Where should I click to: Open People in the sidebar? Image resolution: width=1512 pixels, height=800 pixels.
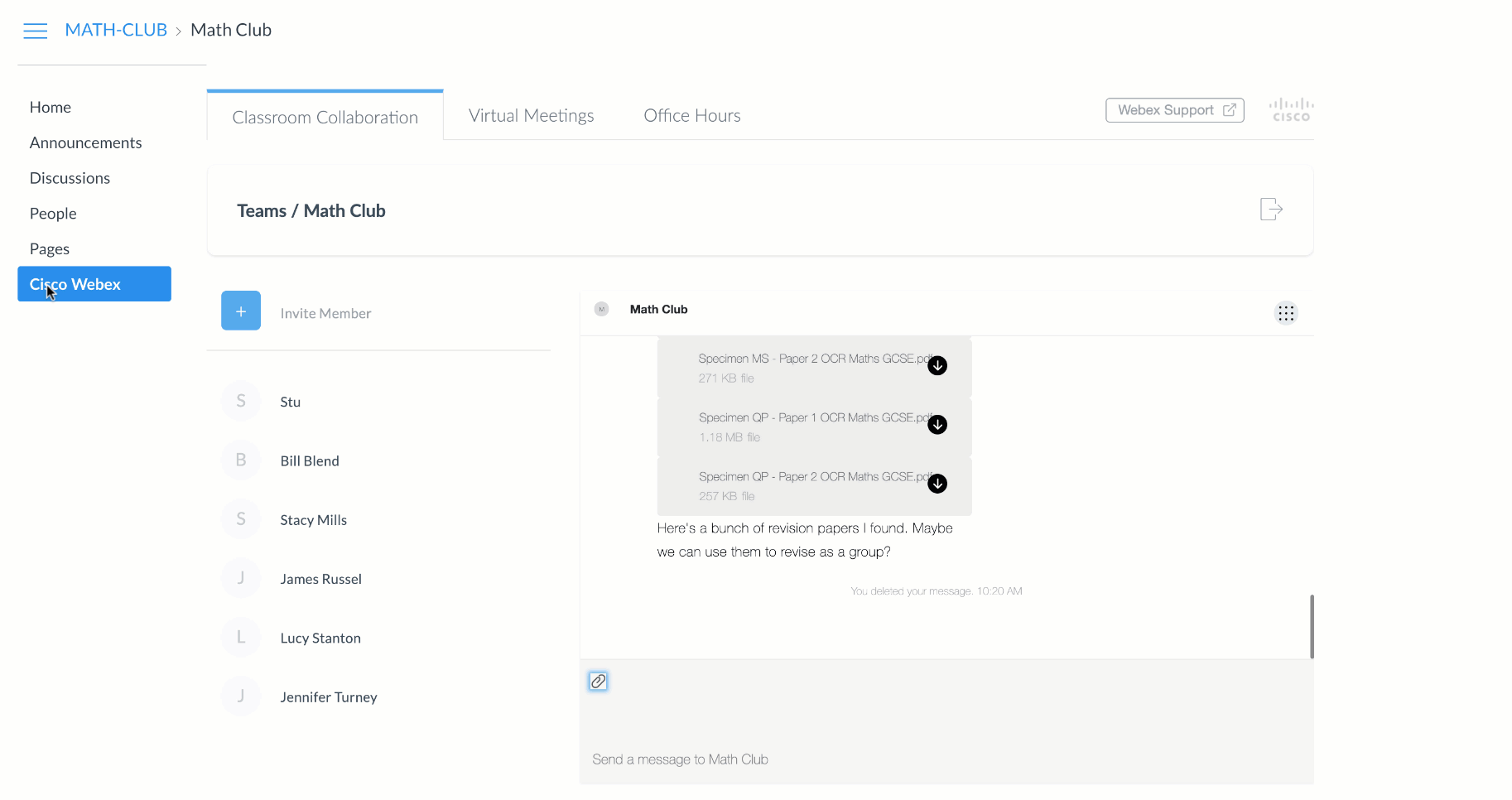coord(53,214)
